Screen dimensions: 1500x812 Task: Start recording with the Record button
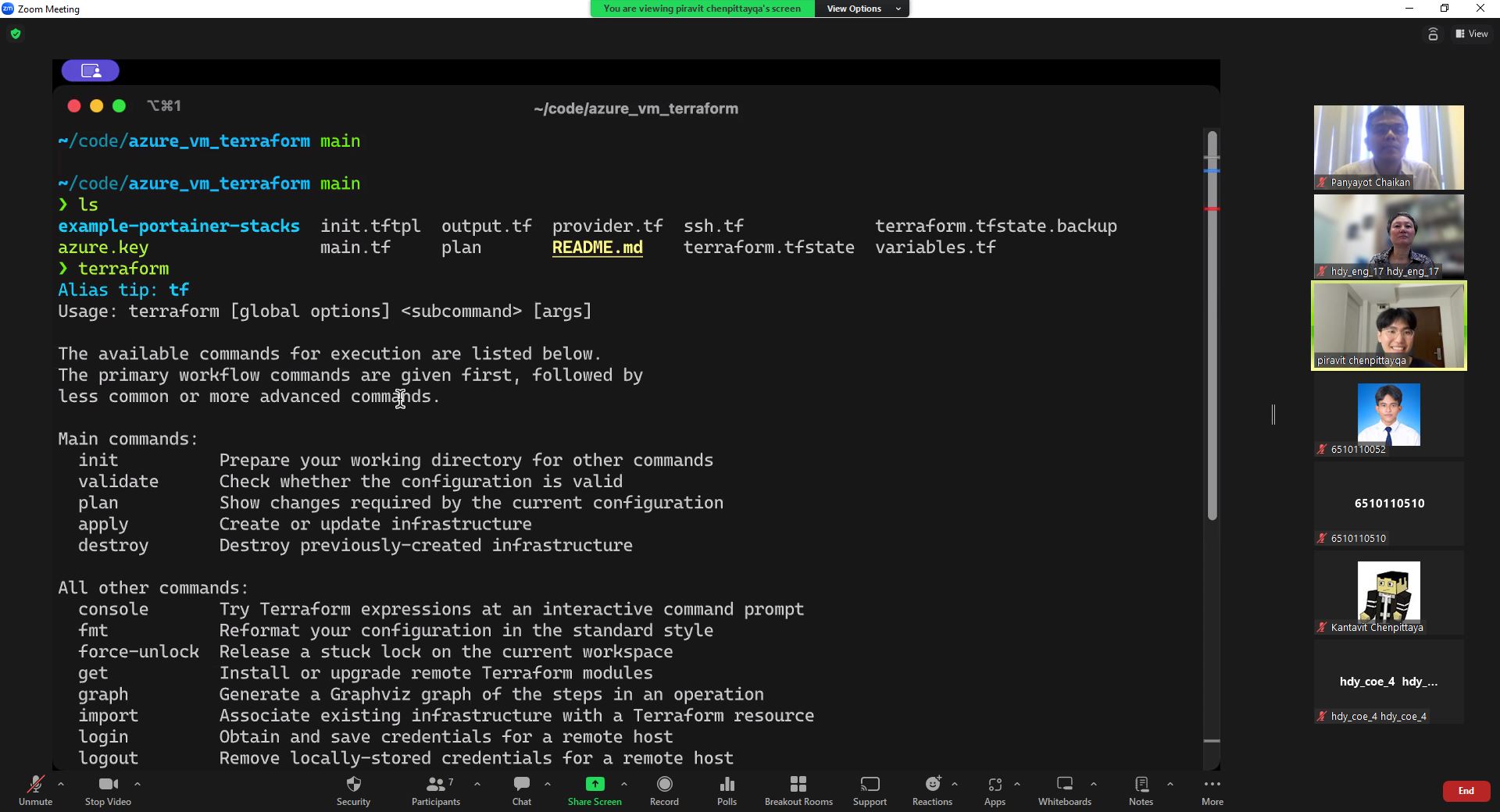[664, 784]
